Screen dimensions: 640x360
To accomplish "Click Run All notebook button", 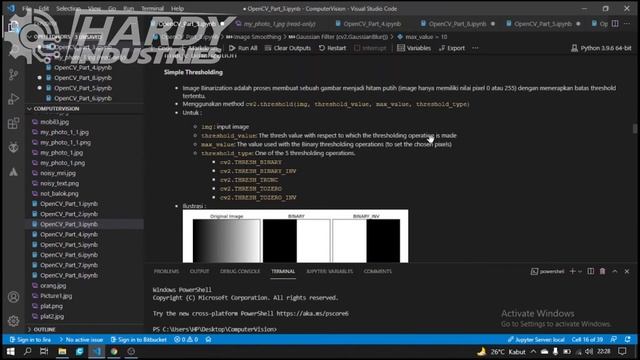I will tap(243, 48).
